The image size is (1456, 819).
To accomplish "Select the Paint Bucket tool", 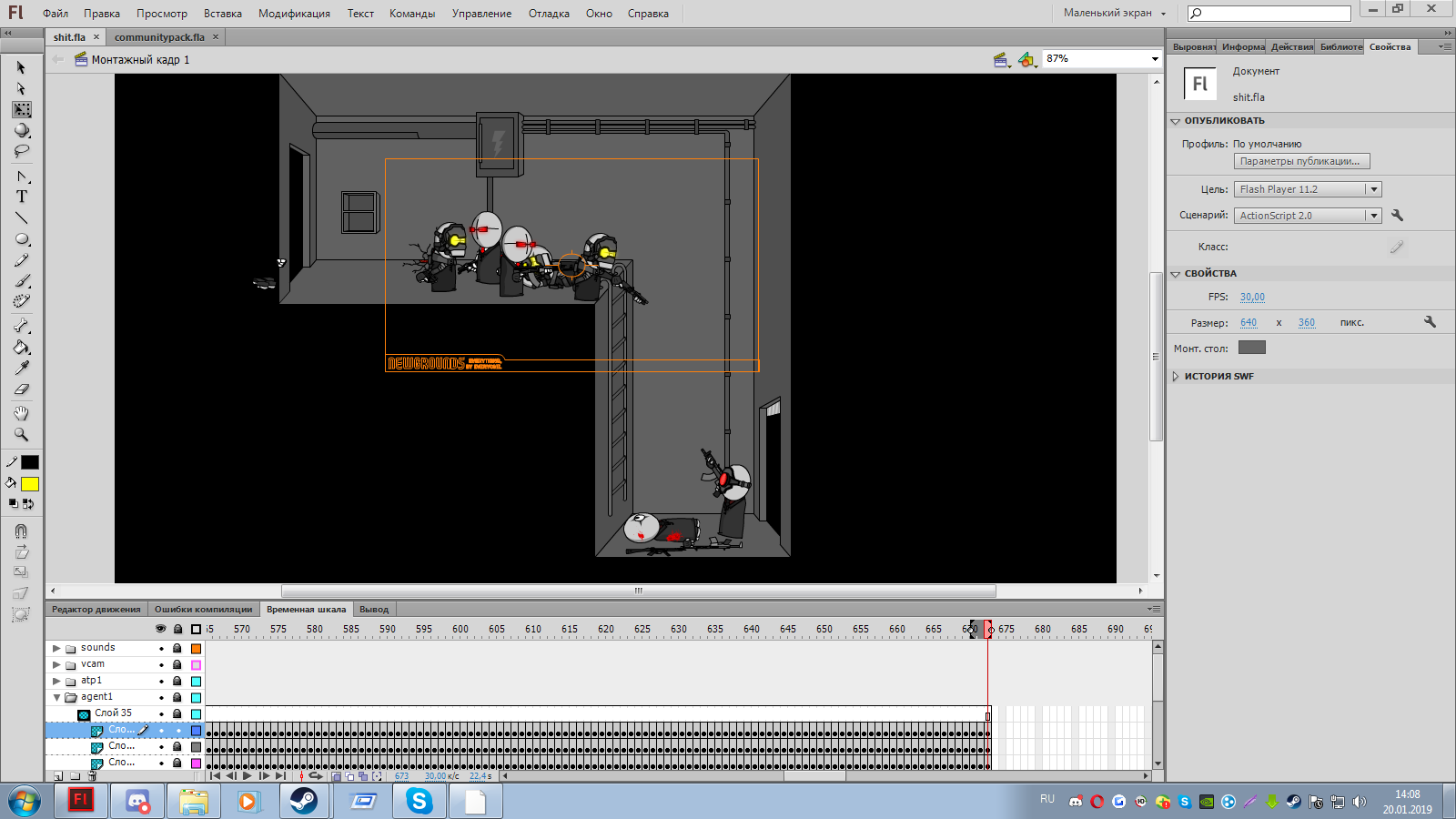I will point(21,347).
